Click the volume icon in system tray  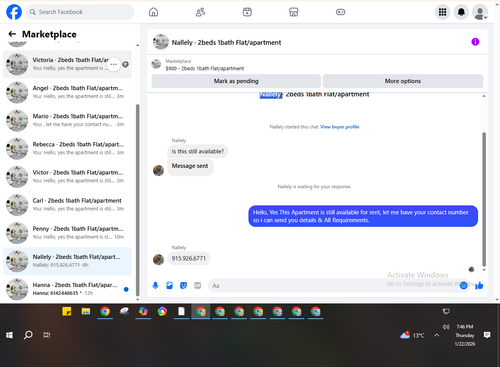446,327
